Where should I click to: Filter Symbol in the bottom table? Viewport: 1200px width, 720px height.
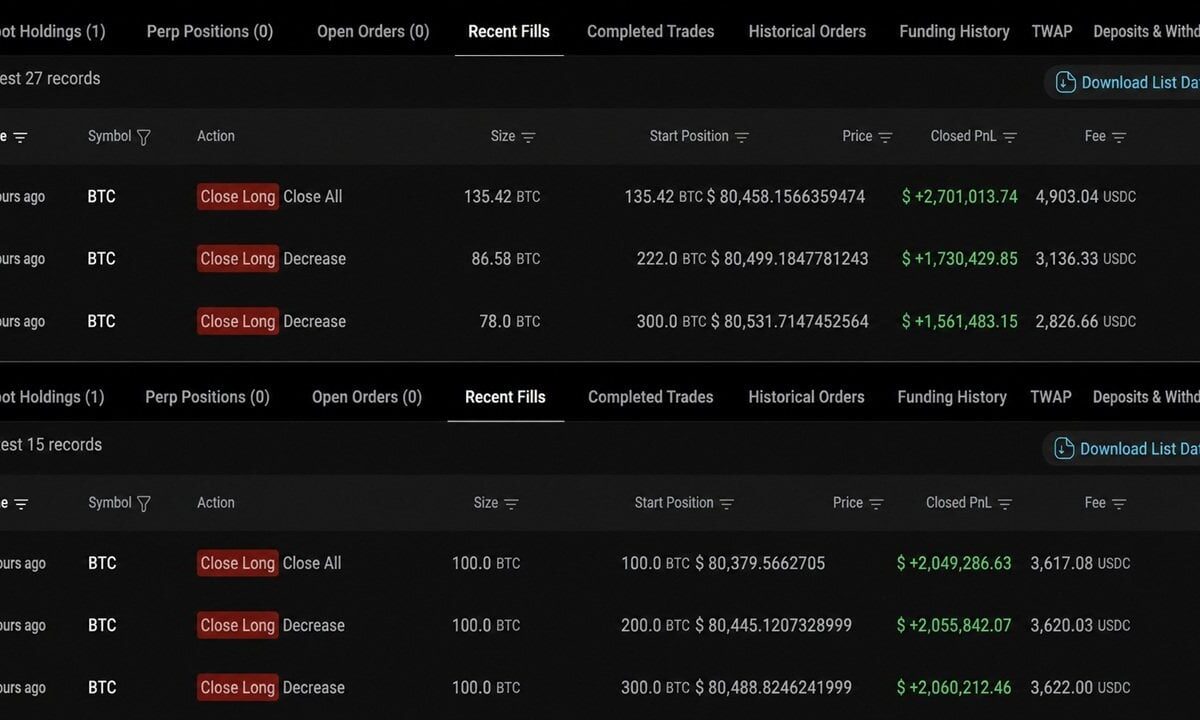[143, 504]
